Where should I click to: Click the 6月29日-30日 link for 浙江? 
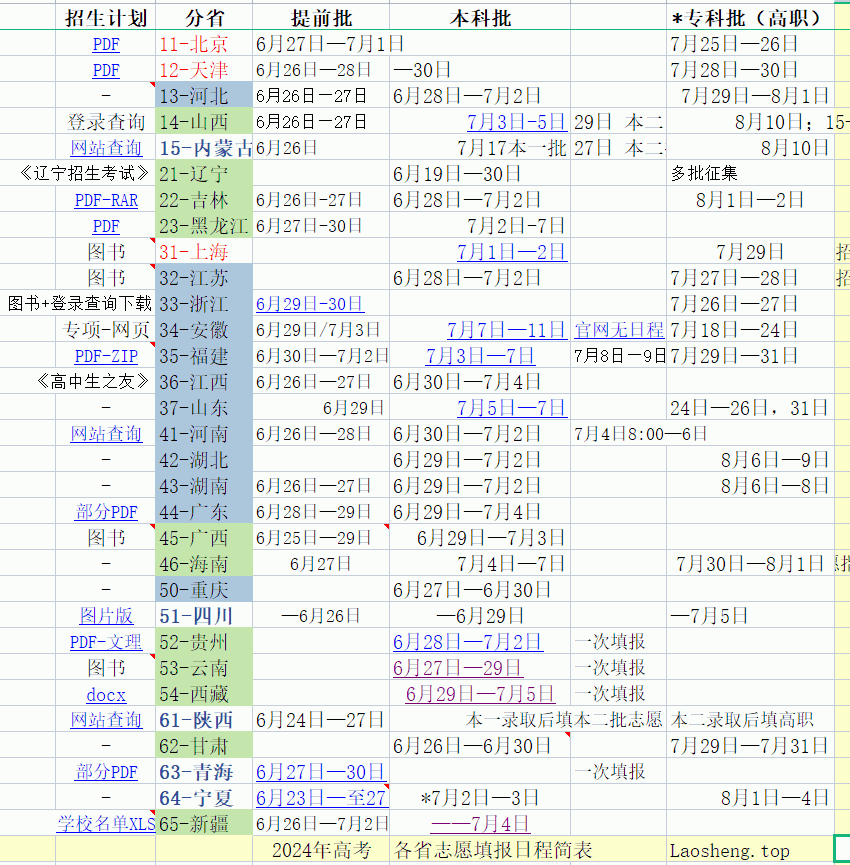point(309,304)
